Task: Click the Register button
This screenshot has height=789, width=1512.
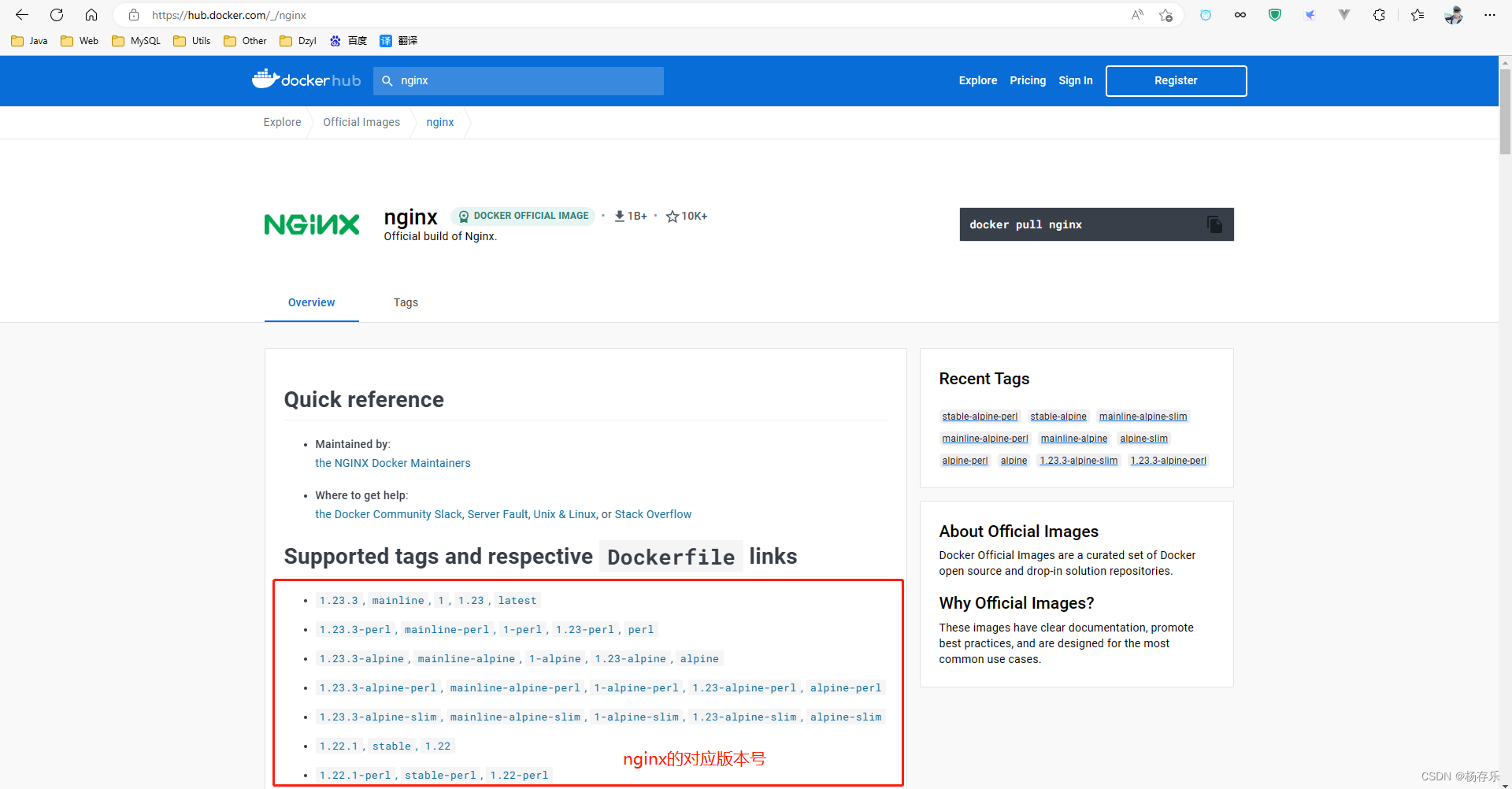Action: pos(1176,80)
